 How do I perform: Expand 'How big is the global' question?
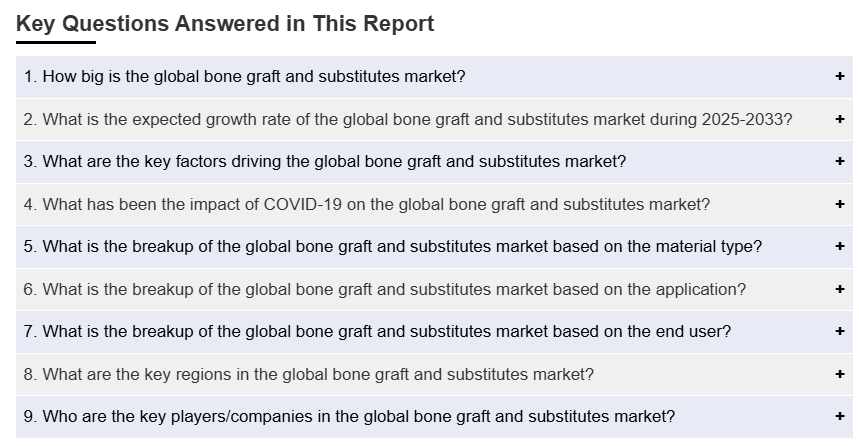(245, 77)
